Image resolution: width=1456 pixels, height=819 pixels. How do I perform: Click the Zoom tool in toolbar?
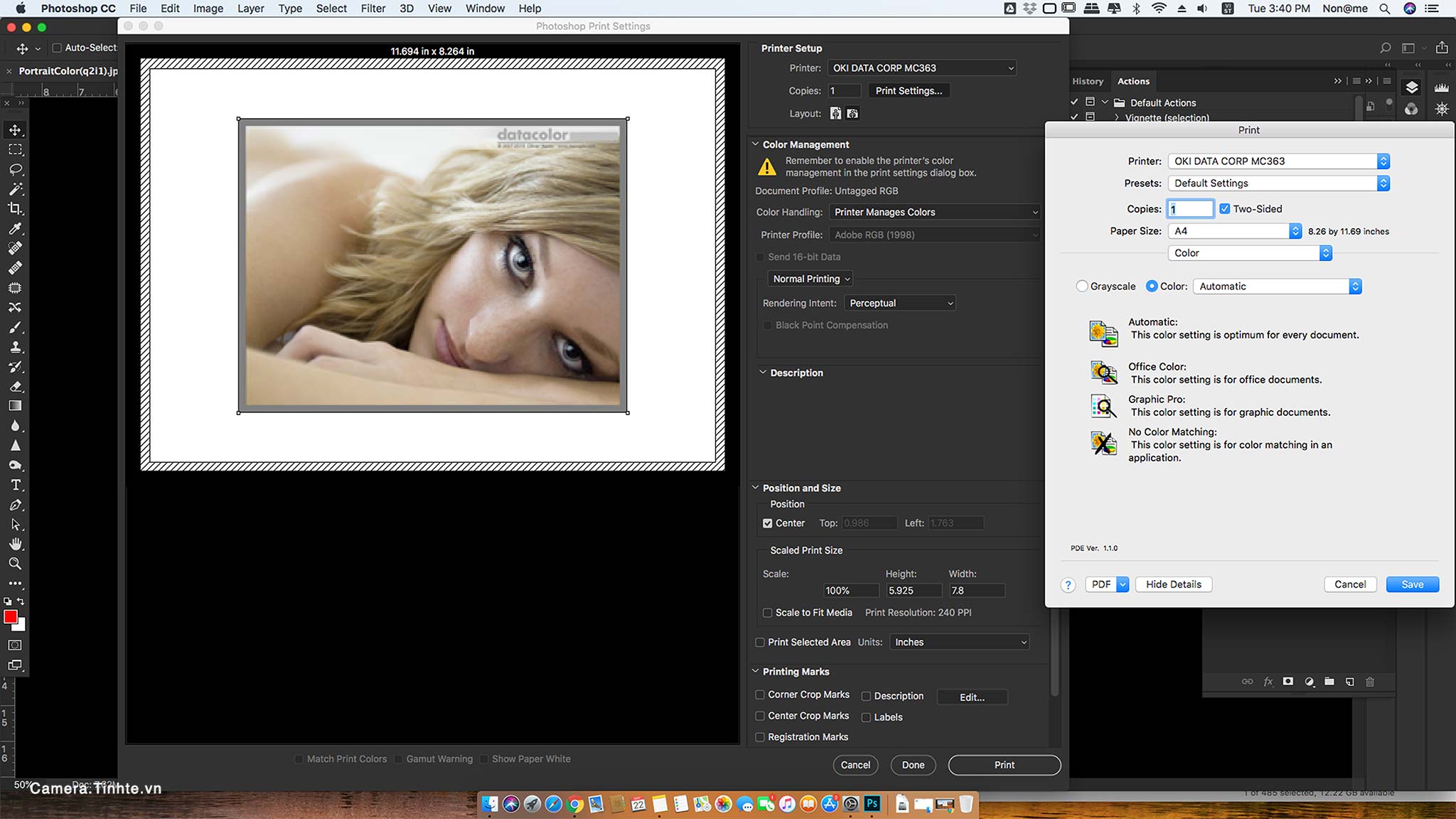pyautogui.click(x=14, y=563)
